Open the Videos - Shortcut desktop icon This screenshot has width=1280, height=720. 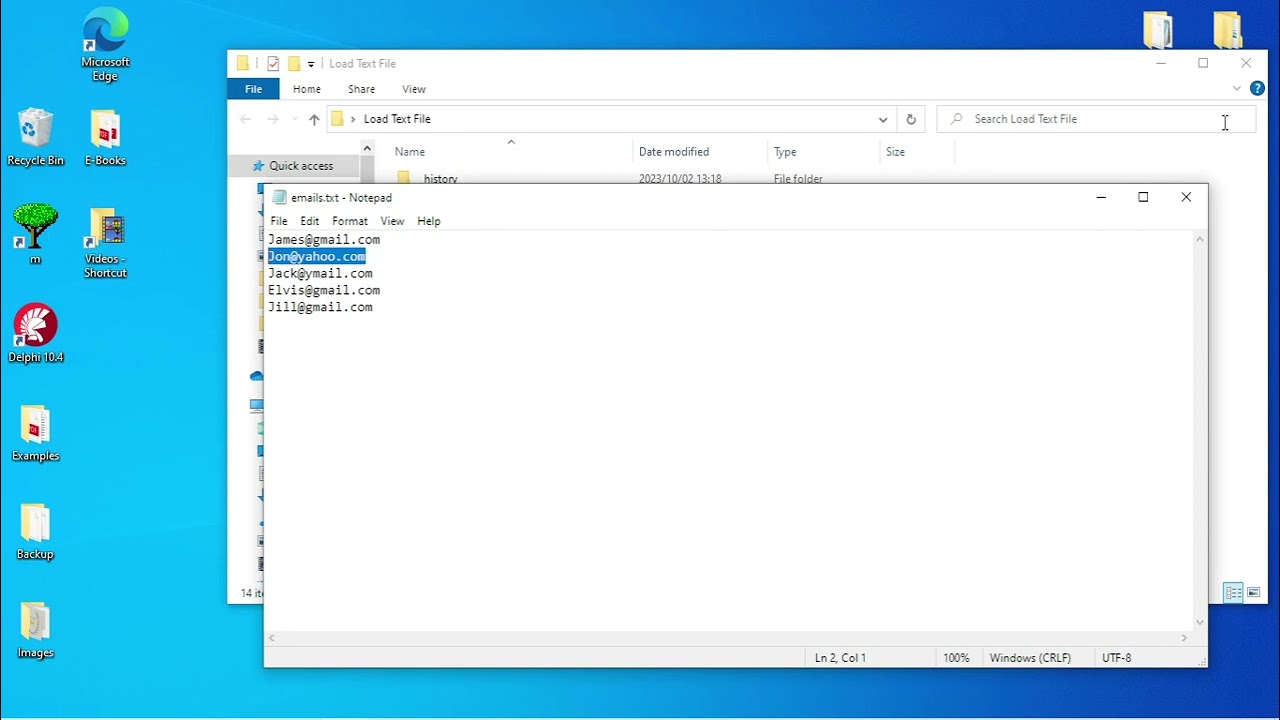tap(105, 243)
